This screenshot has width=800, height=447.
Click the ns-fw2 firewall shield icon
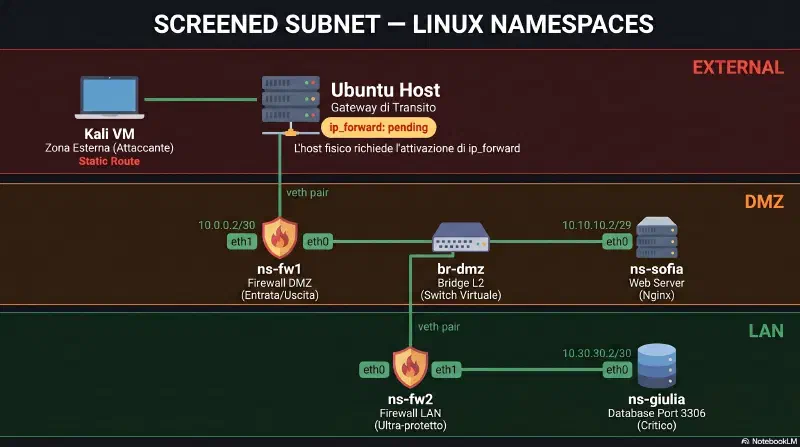pos(410,367)
